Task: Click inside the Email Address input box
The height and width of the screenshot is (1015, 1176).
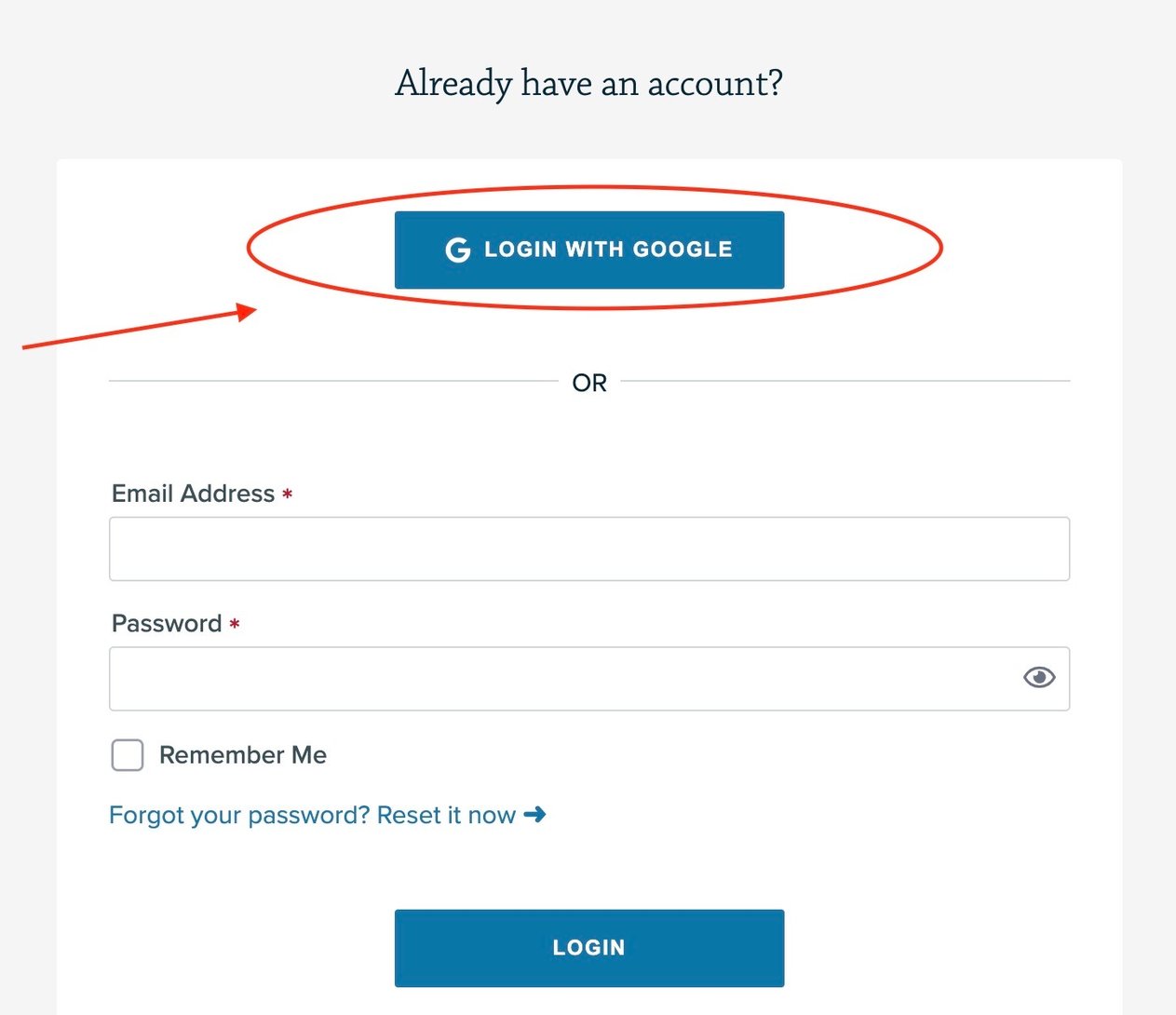Action: pos(588,548)
